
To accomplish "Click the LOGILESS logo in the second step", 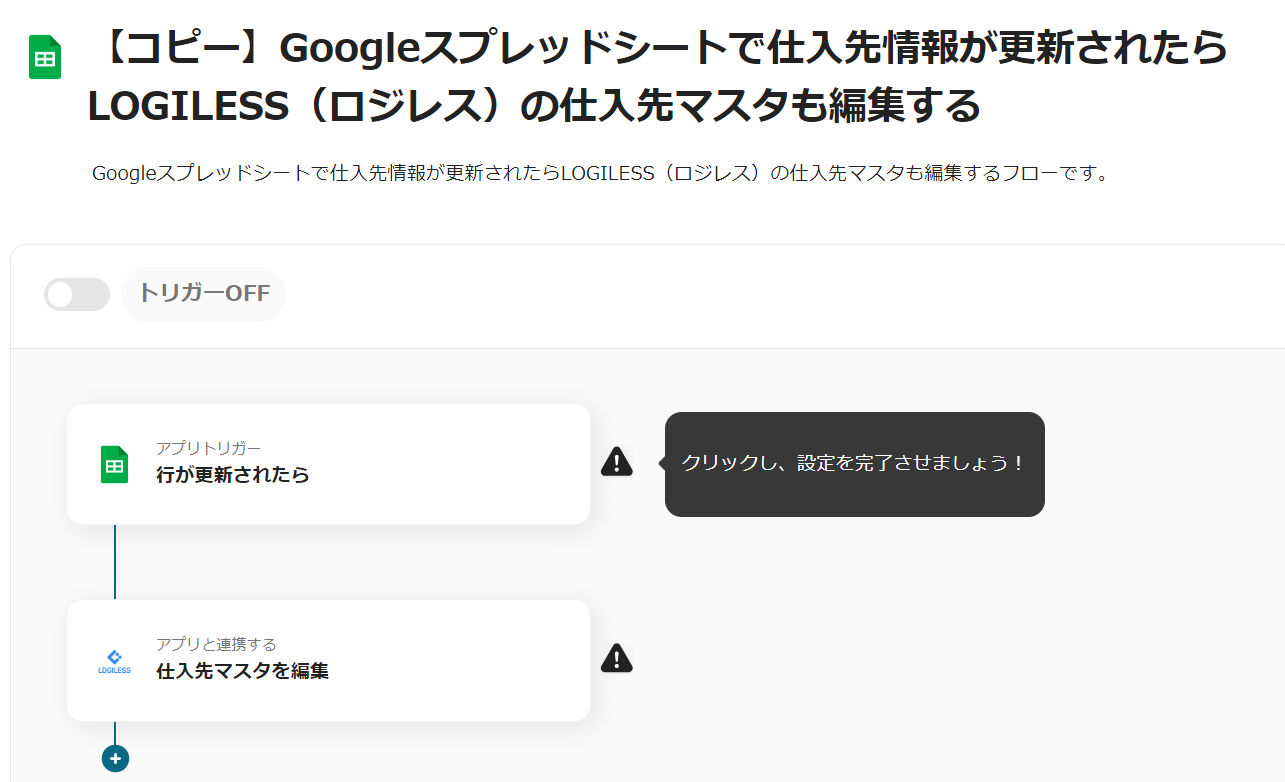I will tap(114, 662).
